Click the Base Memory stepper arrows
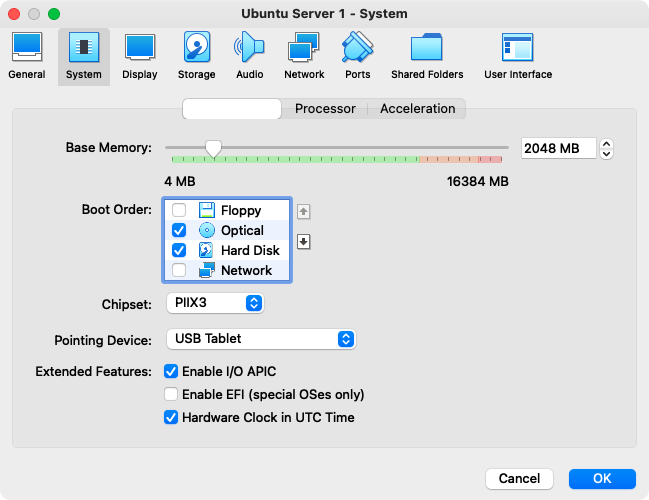Viewport: 649px width, 500px height. pyautogui.click(x=606, y=148)
